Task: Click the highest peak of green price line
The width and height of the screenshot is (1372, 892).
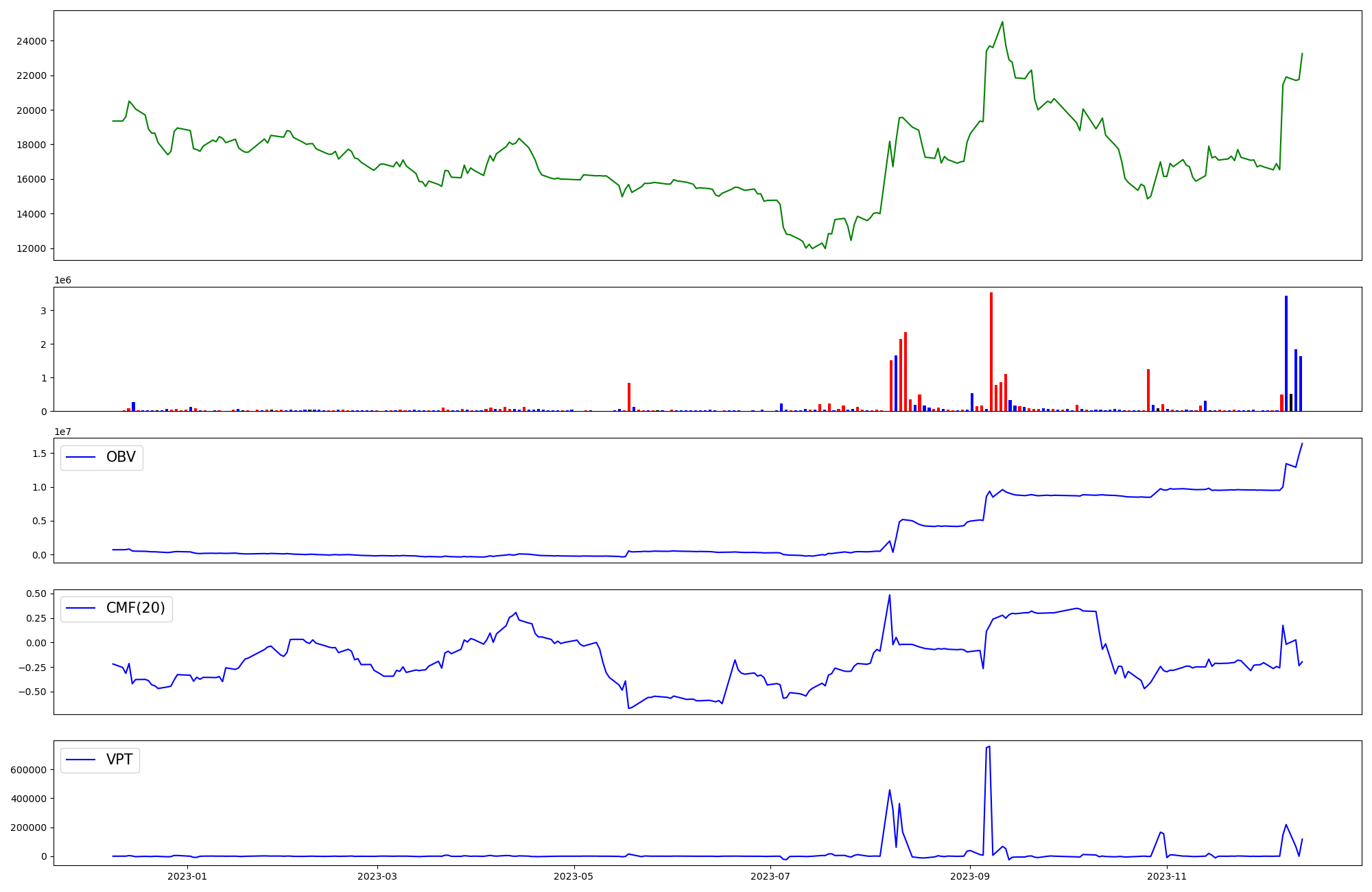Action: coord(1002,22)
